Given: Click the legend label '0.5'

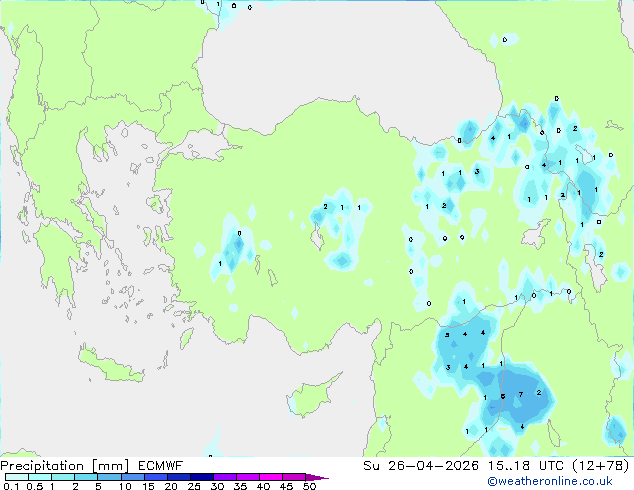Looking at the screenshot, I should (x=35, y=486).
